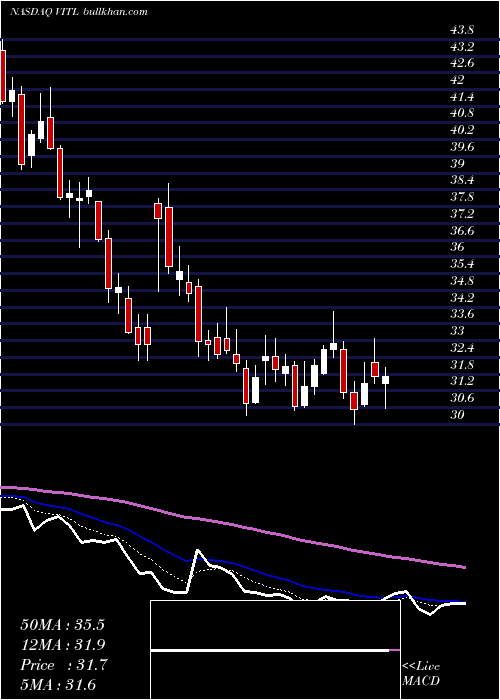Select the 40.8 price axis label
This screenshot has height=700, width=500.
click(x=462, y=113)
